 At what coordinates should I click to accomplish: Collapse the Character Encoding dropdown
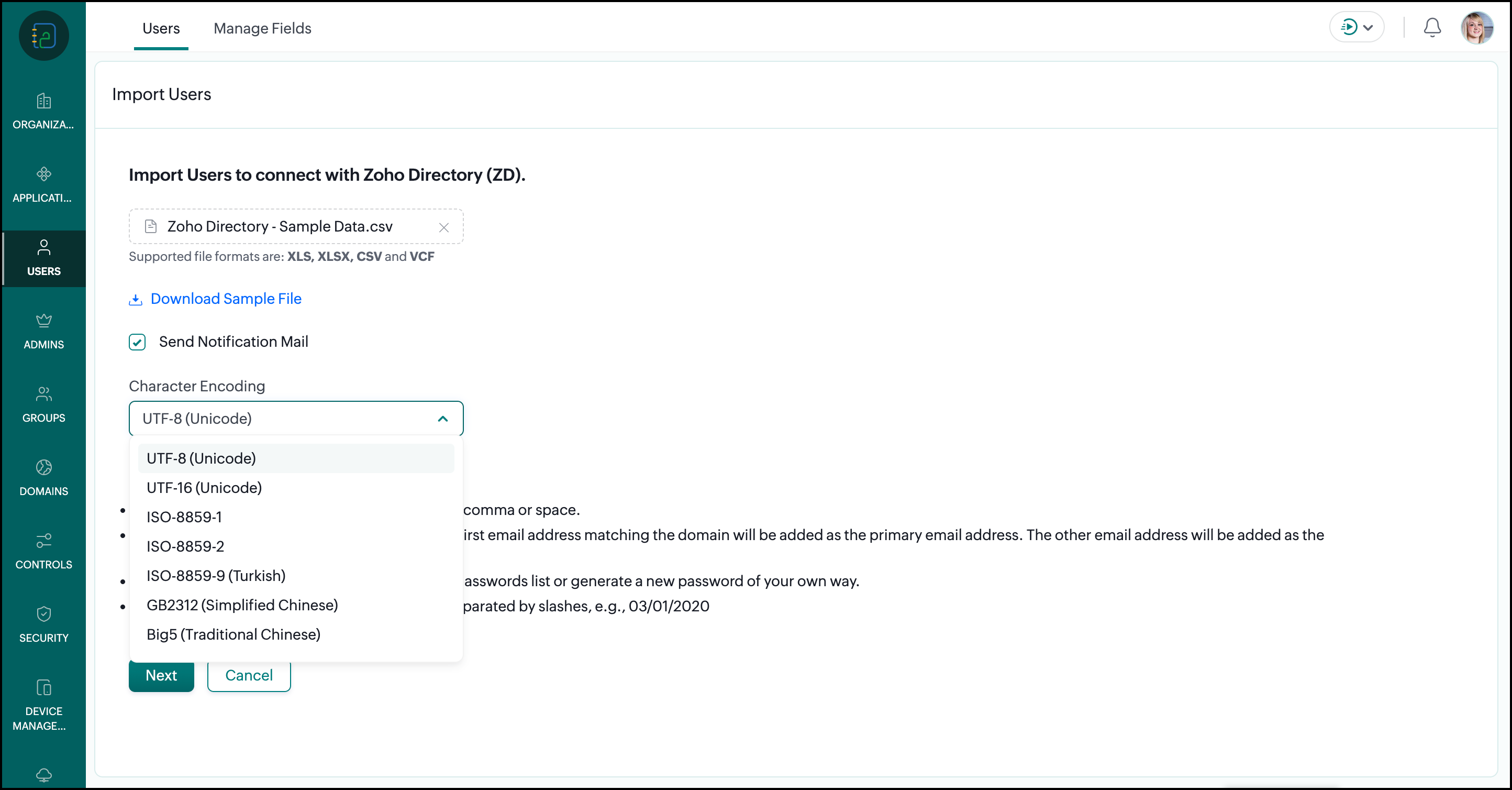coord(442,419)
